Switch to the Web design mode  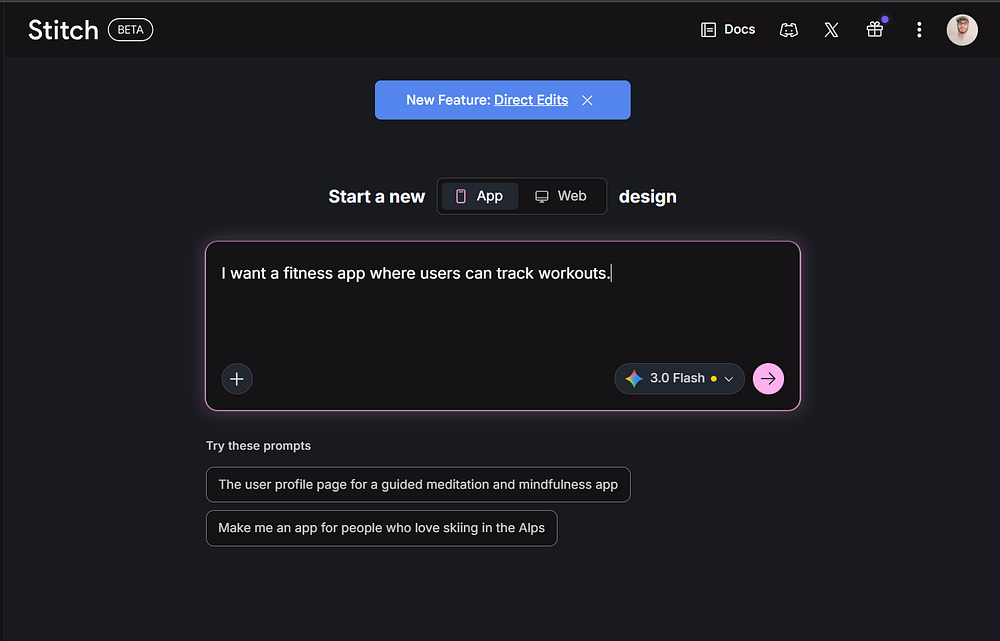coord(561,196)
